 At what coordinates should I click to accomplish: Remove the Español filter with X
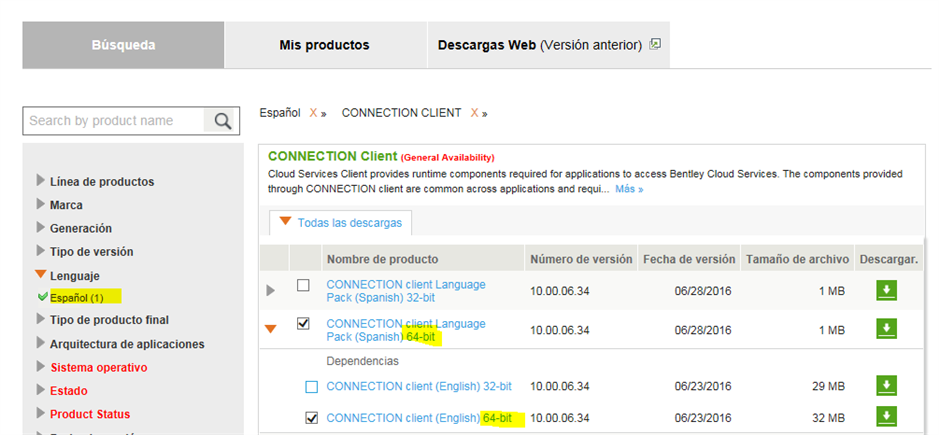click(313, 113)
